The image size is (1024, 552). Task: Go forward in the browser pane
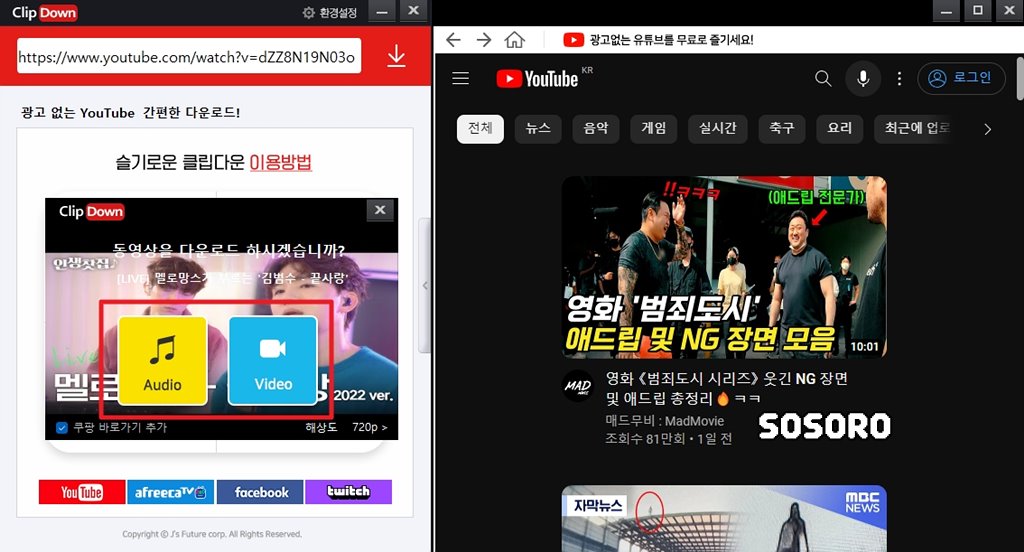pyautogui.click(x=484, y=40)
